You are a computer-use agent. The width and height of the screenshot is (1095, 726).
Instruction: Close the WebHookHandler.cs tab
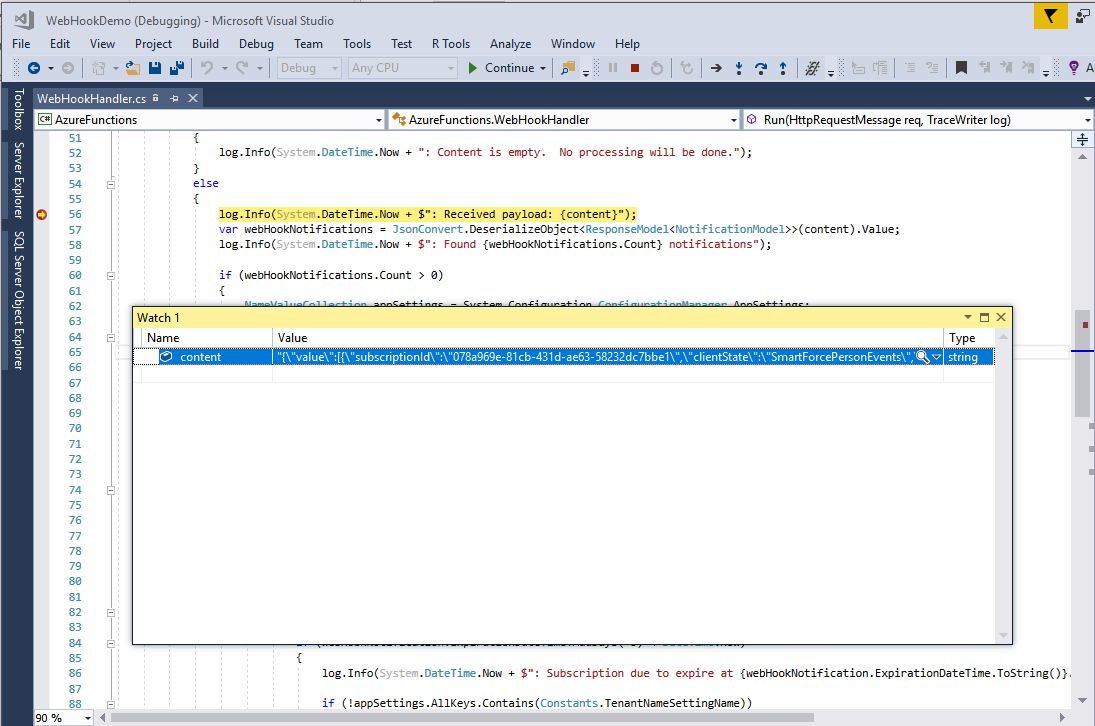193,98
